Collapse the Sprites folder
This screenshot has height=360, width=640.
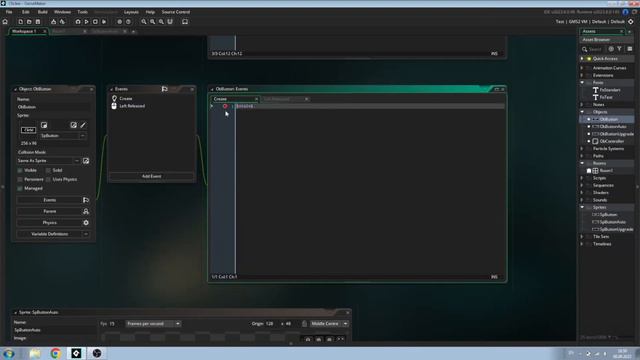(x=582, y=207)
